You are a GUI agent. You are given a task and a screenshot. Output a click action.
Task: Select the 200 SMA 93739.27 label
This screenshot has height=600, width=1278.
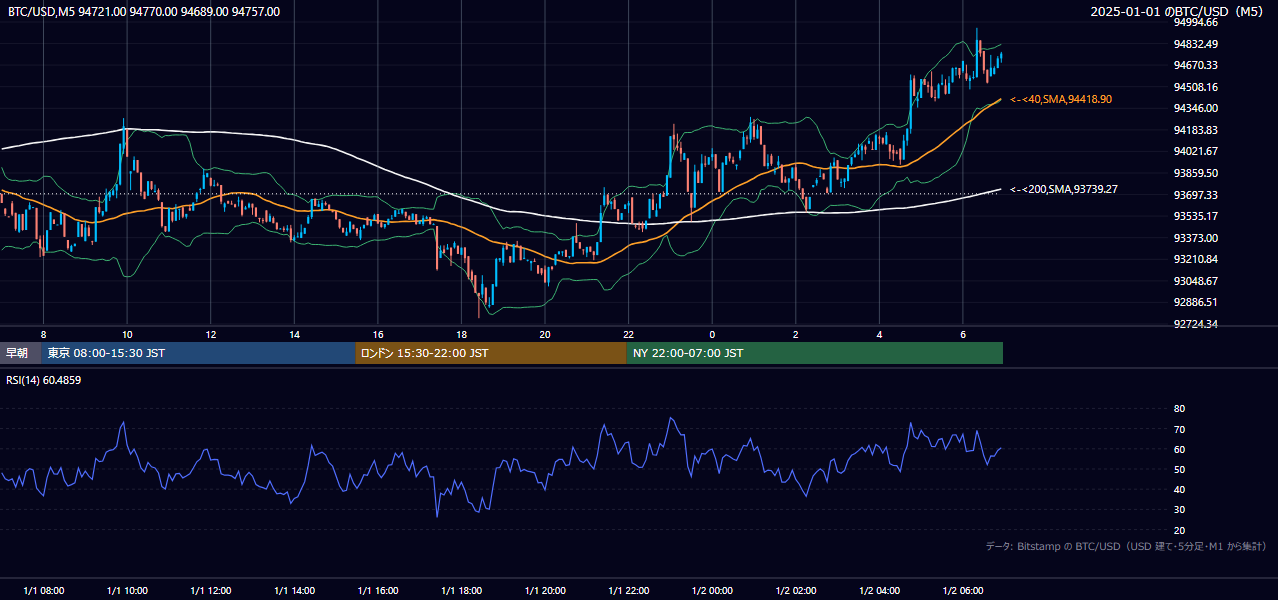pos(1064,189)
